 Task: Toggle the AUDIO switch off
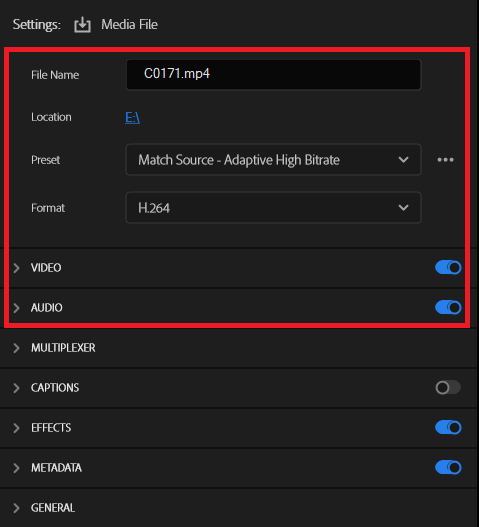click(x=448, y=307)
